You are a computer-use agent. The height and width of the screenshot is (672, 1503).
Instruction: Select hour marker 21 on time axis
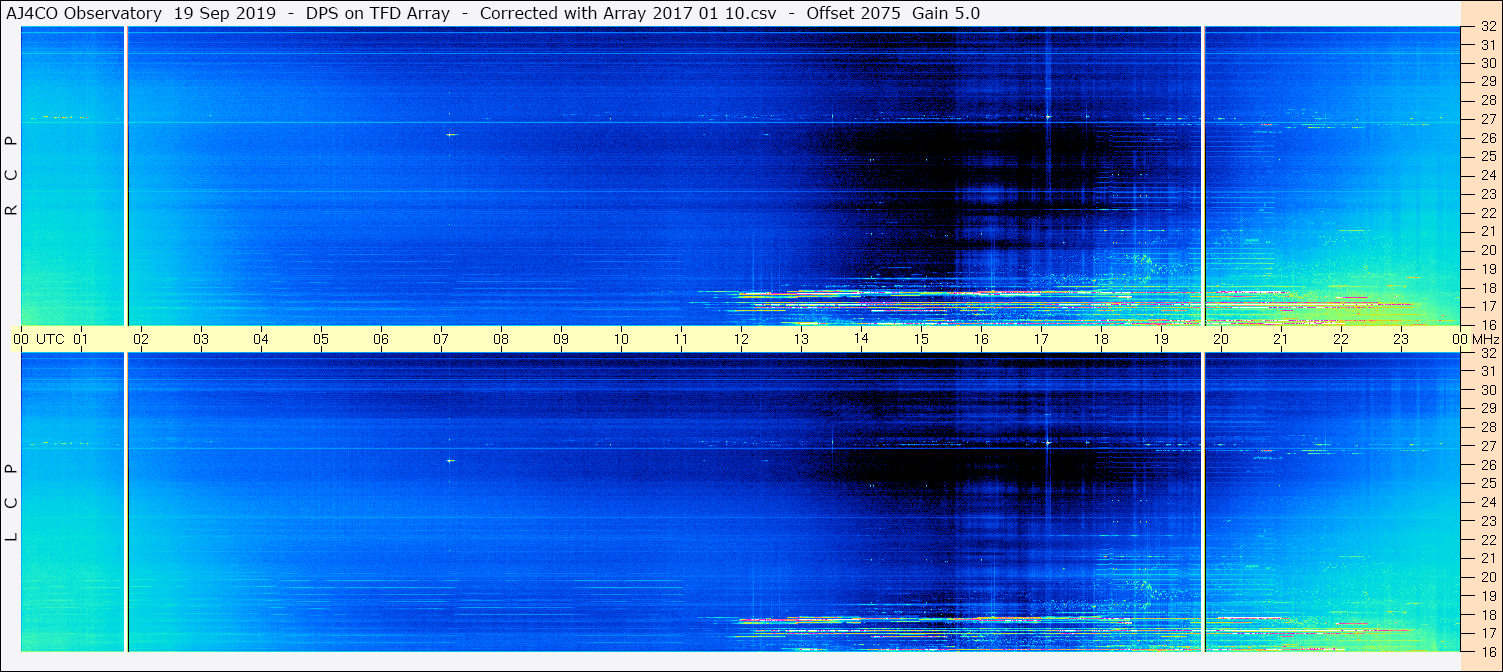click(1281, 340)
